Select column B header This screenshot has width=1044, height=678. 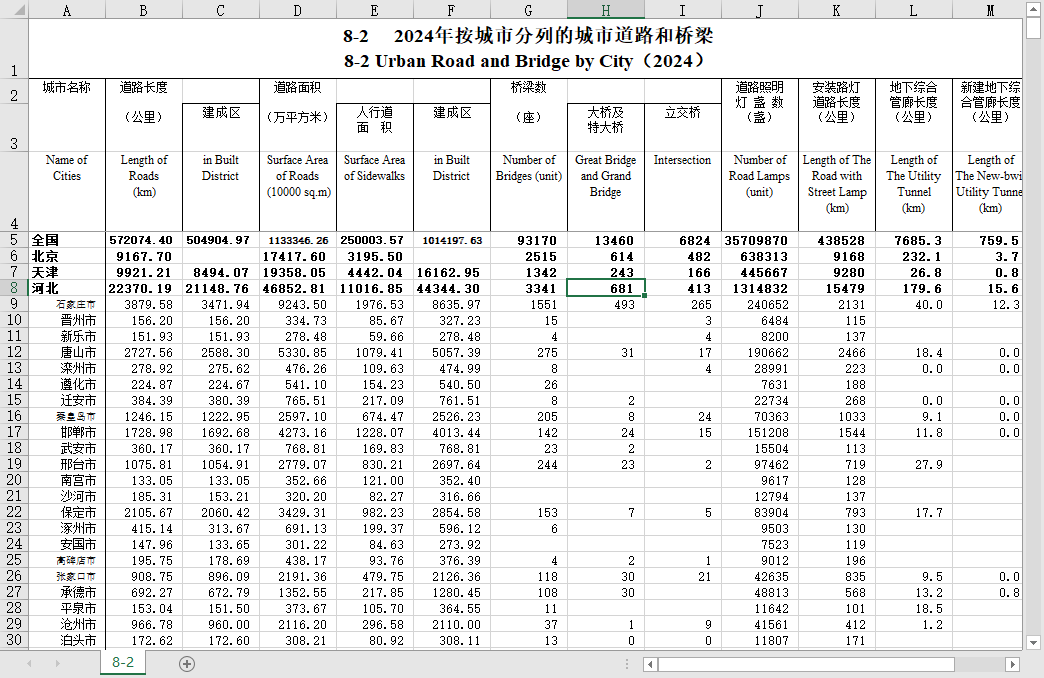coord(144,10)
